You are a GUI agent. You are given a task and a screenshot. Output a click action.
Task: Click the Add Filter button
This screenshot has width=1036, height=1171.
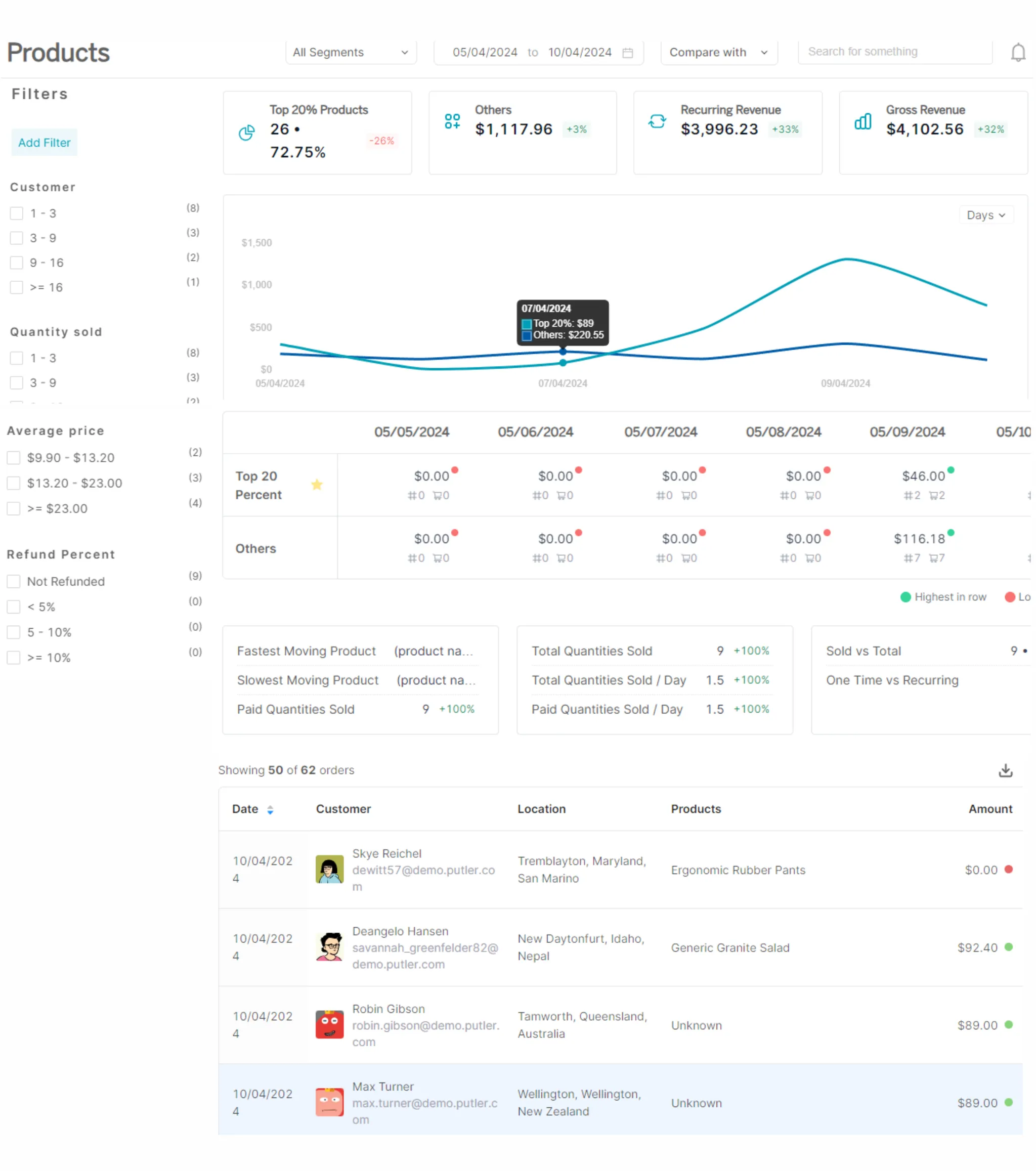coord(45,143)
